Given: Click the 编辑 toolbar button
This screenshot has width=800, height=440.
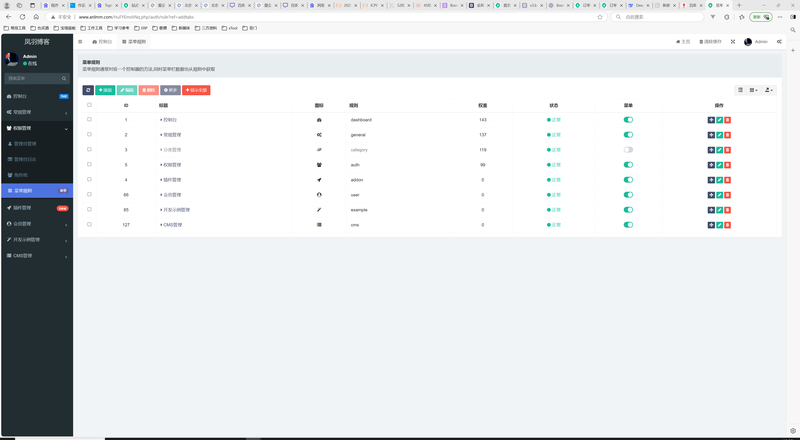Looking at the screenshot, I should pos(127,90).
